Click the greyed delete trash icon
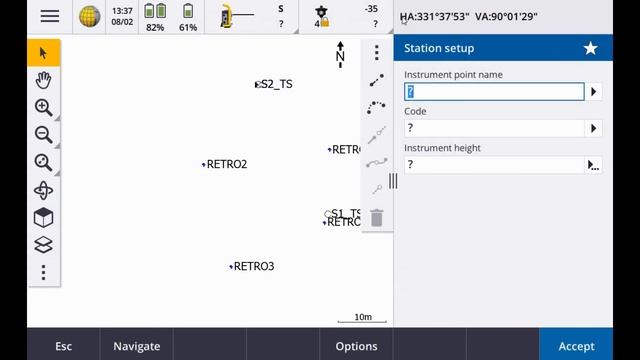Viewport: 640px width, 360px height. [x=377, y=218]
